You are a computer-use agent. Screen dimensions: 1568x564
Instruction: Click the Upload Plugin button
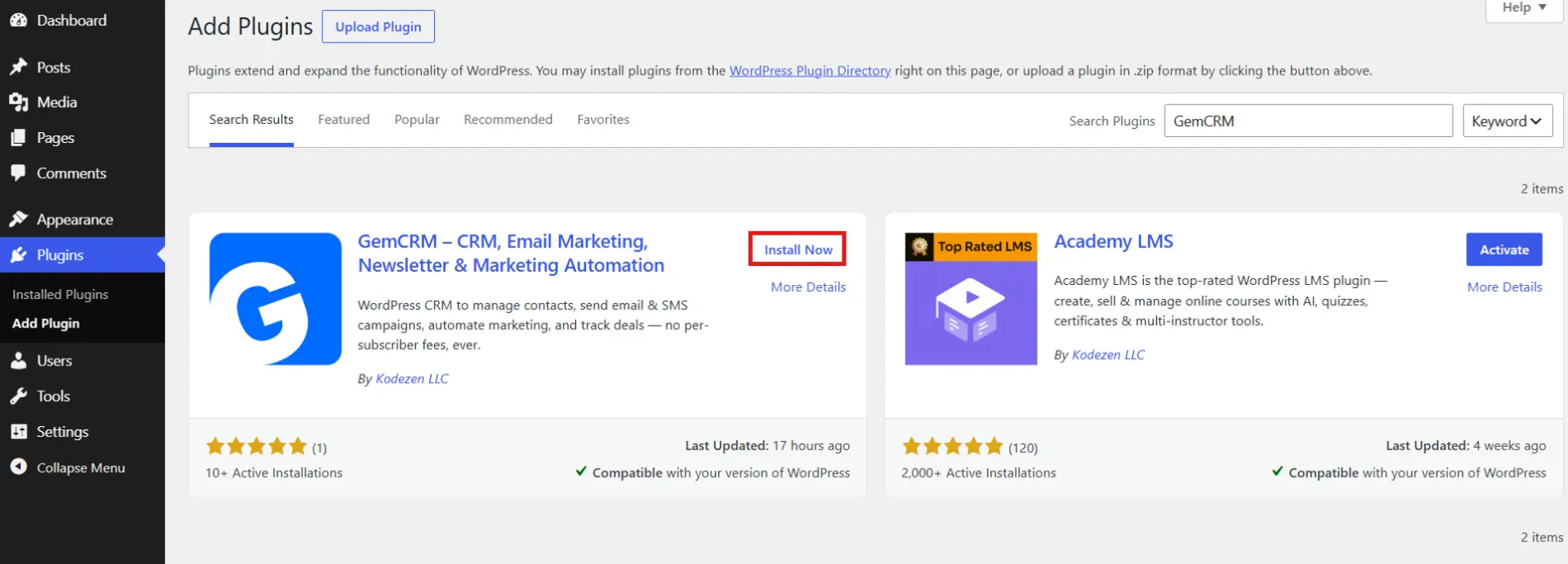click(378, 26)
